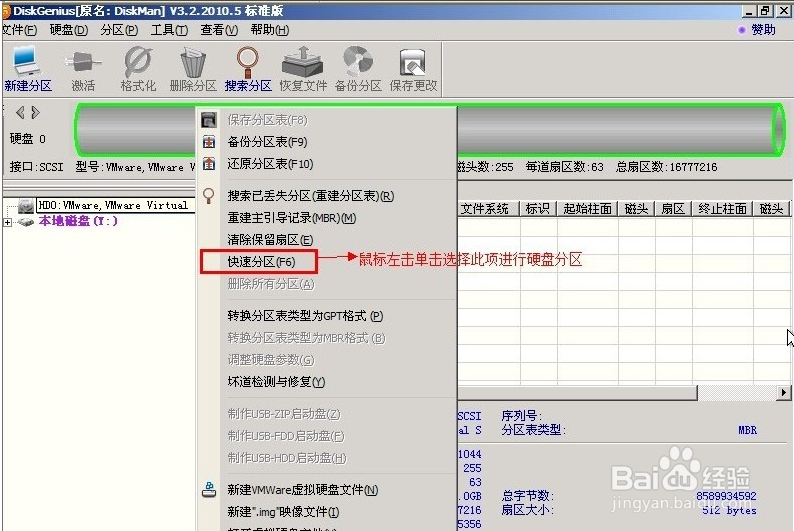Viewport: 794px width, 531px height.
Task: Open the 硬盘(D) menu
Action: point(69,30)
